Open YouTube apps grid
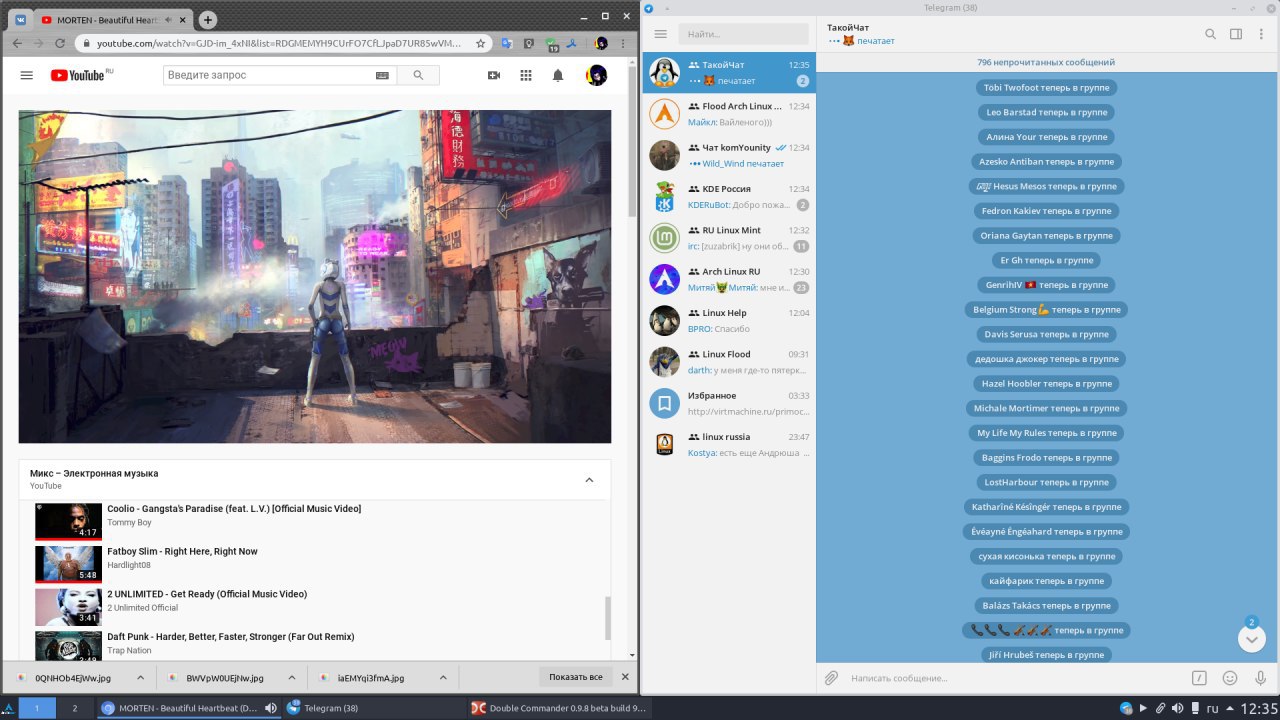The height and width of the screenshot is (720, 1280). [x=526, y=75]
